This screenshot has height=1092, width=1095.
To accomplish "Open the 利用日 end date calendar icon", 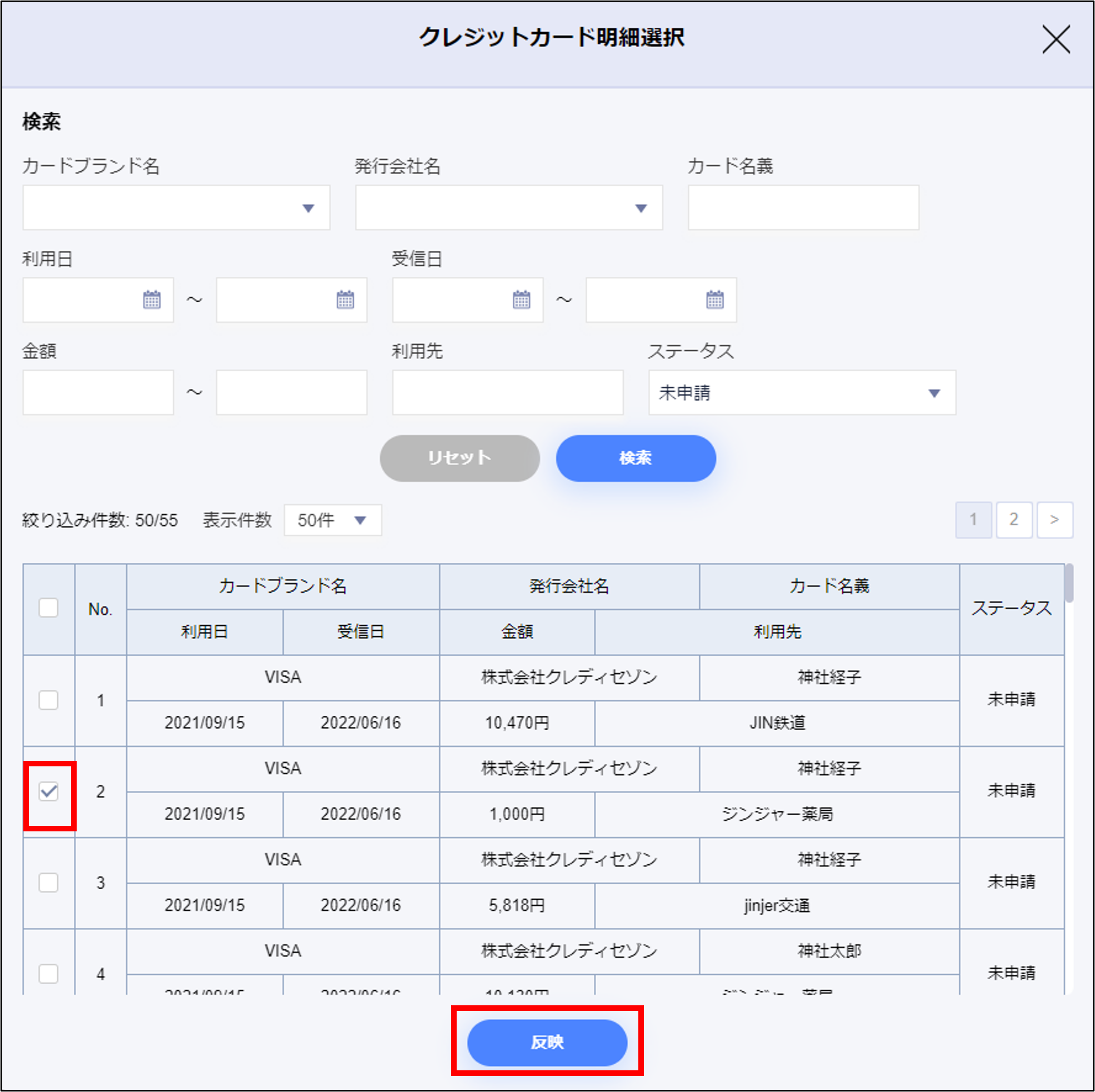I will point(345,300).
